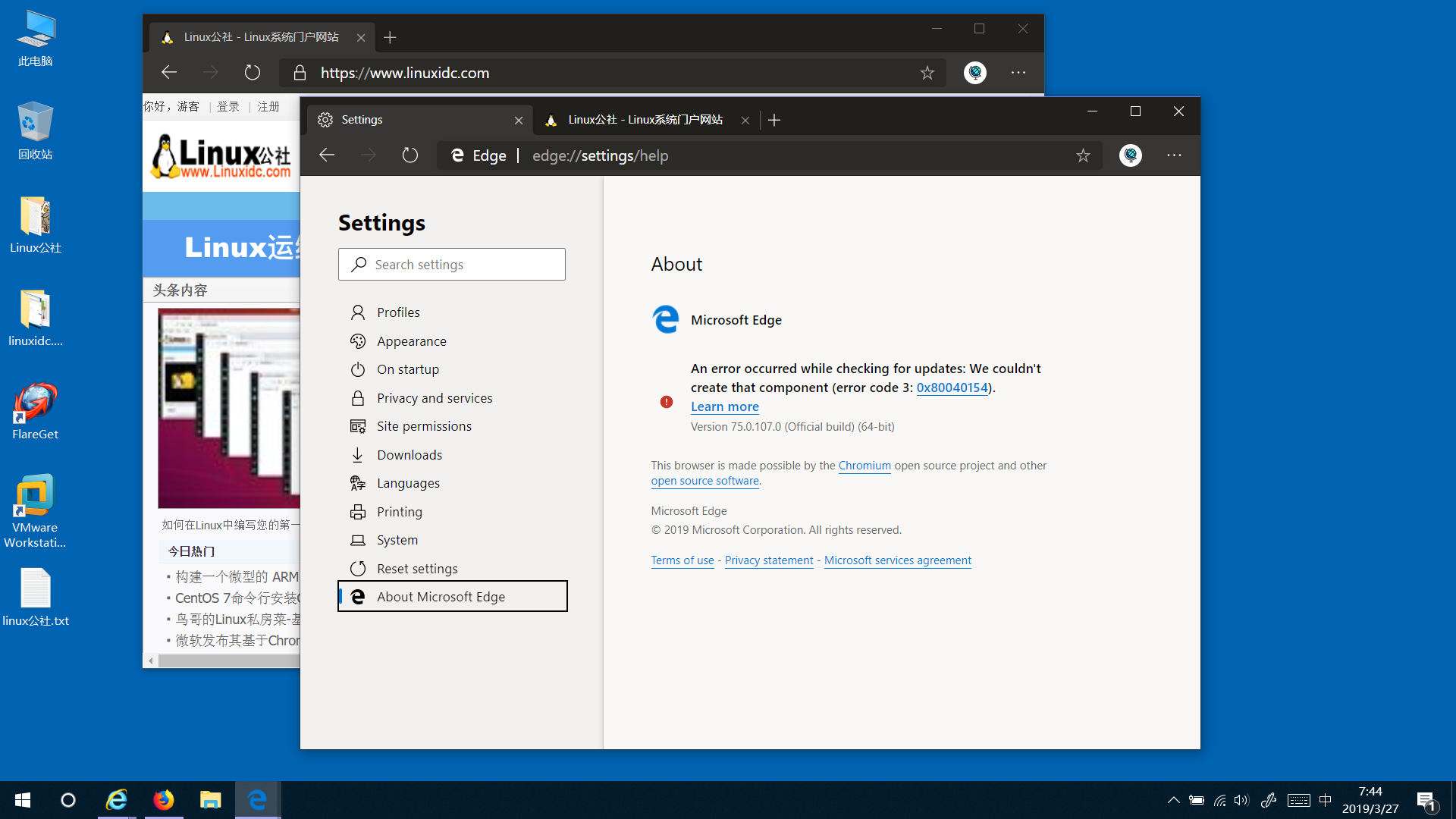Open a new tab in the Settings window
Image resolution: width=1456 pixels, height=819 pixels.
point(774,120)
